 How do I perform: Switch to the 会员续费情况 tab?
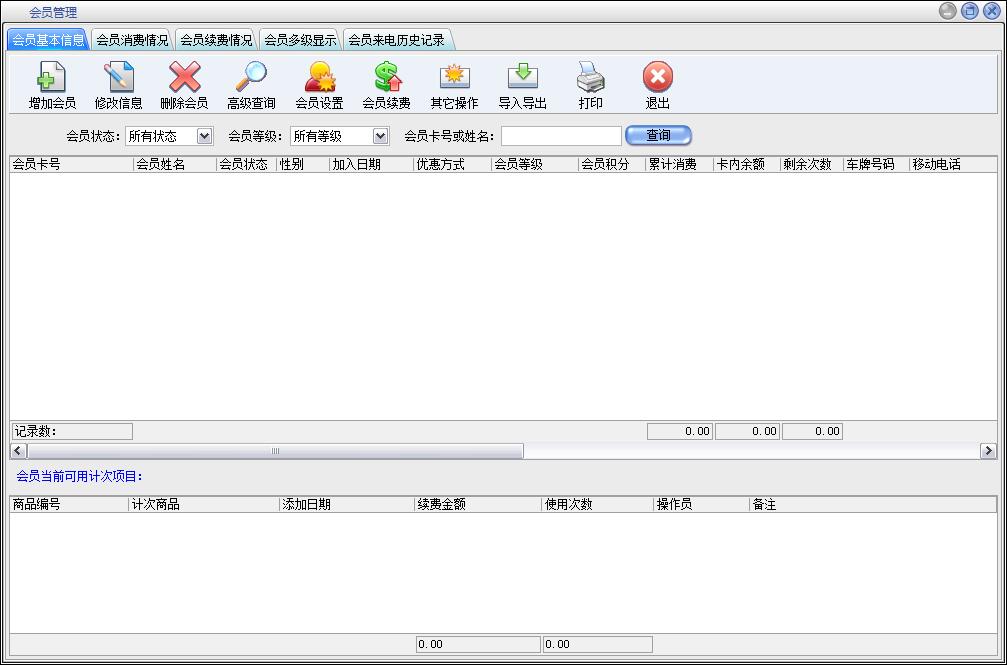point(216,40)
